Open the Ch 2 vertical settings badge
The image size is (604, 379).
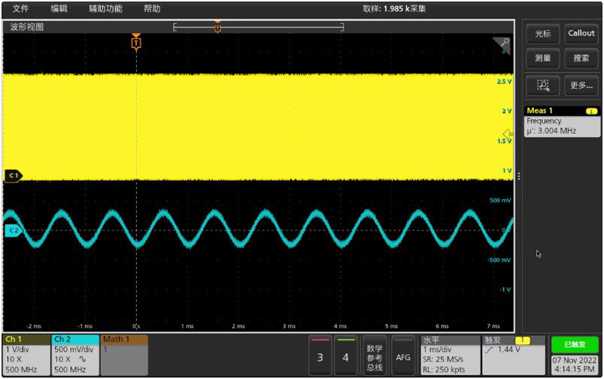tap(75, 355)
